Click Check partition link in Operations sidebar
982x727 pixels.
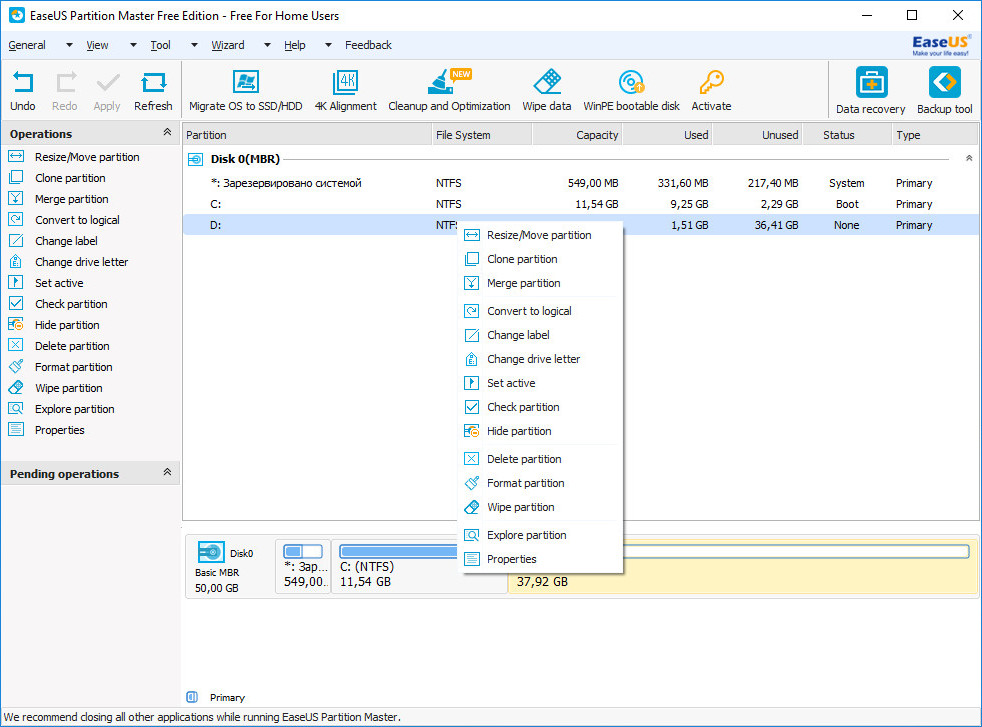pos(71,304)
